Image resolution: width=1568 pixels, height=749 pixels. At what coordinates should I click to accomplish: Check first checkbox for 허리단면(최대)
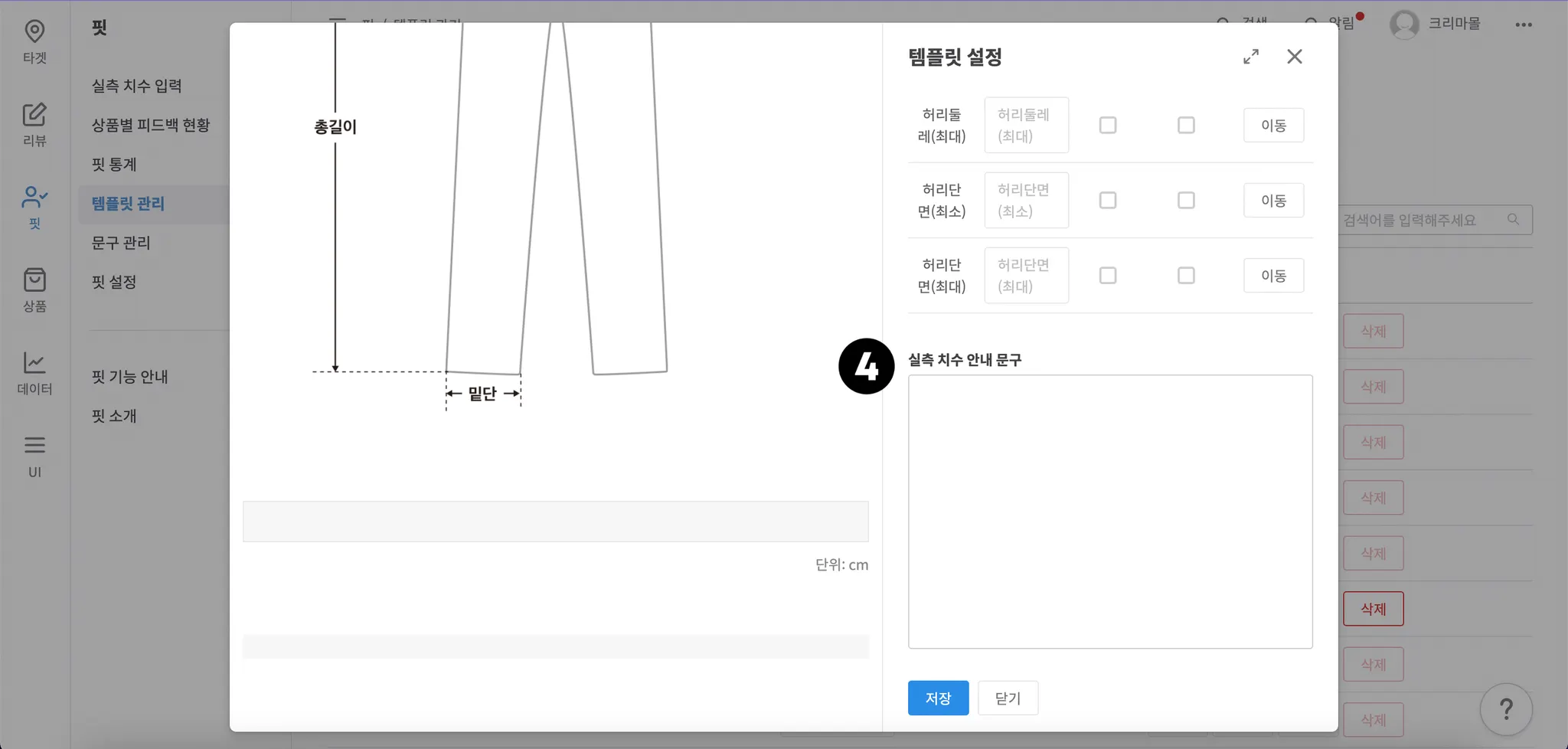(1108, 275)
